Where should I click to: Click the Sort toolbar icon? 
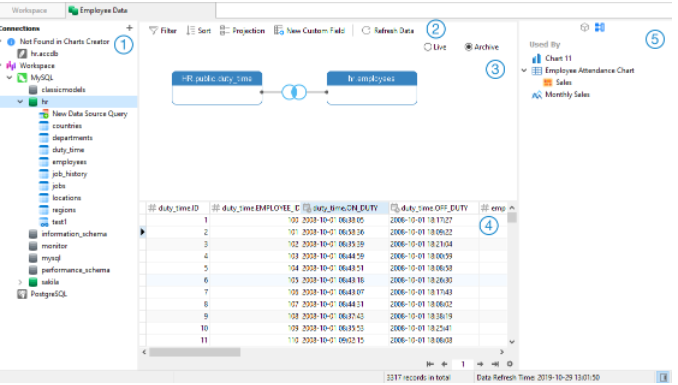point(190,31)
